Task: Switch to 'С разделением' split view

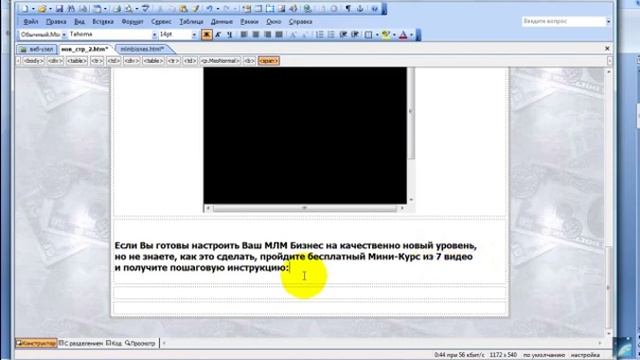Action: tap(81, 343)
